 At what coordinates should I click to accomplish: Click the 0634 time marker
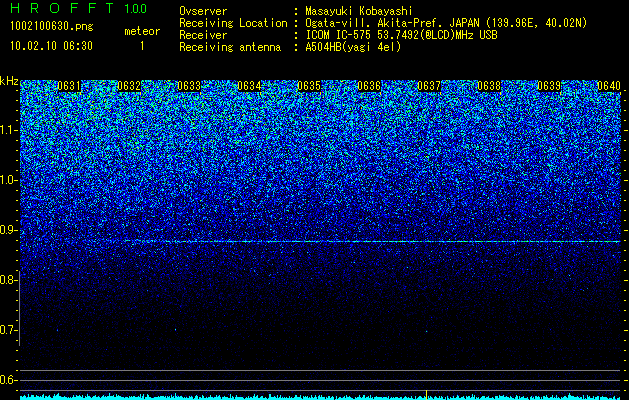(x=249, y=86)
